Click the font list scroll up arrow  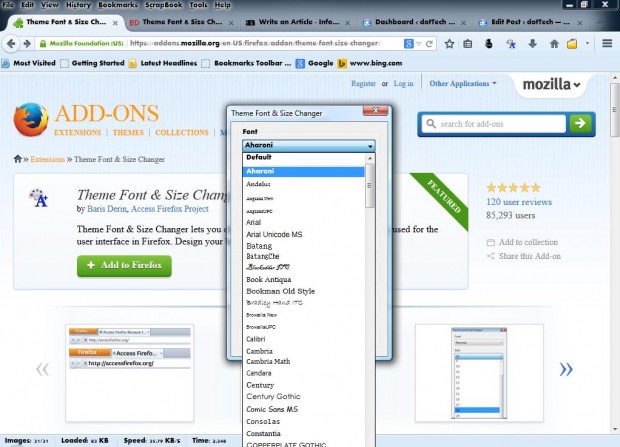click(x=370, y=158)
